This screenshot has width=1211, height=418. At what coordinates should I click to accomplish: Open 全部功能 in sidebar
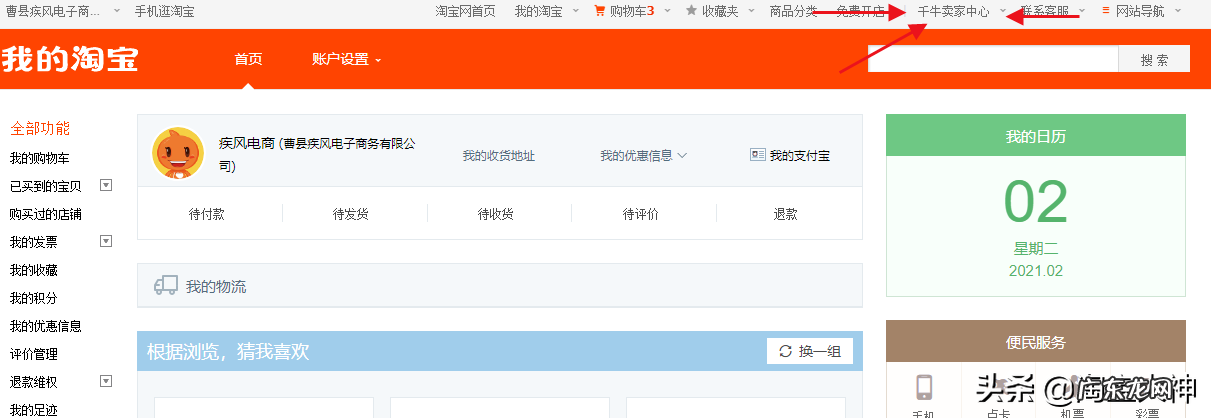pyautogui.click(x=40, y=129)
